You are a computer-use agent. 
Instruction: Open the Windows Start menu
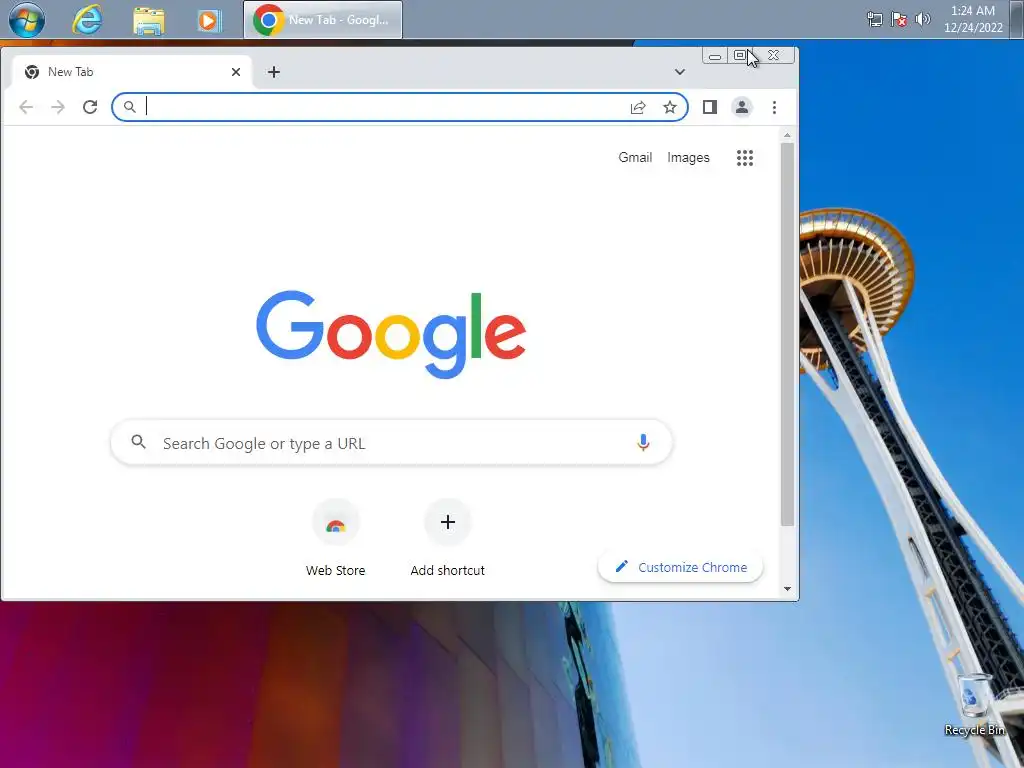[x=27, y=20]
